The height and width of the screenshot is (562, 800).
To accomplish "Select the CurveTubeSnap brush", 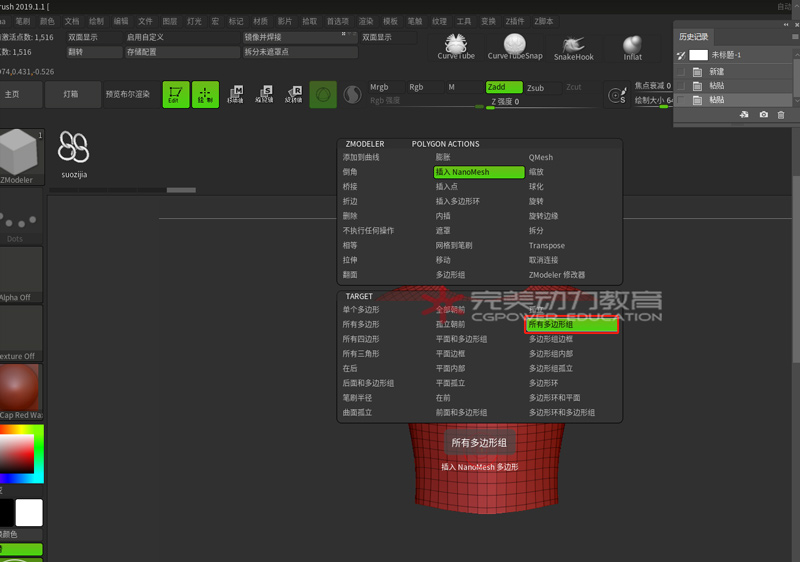I will [515, 45].
